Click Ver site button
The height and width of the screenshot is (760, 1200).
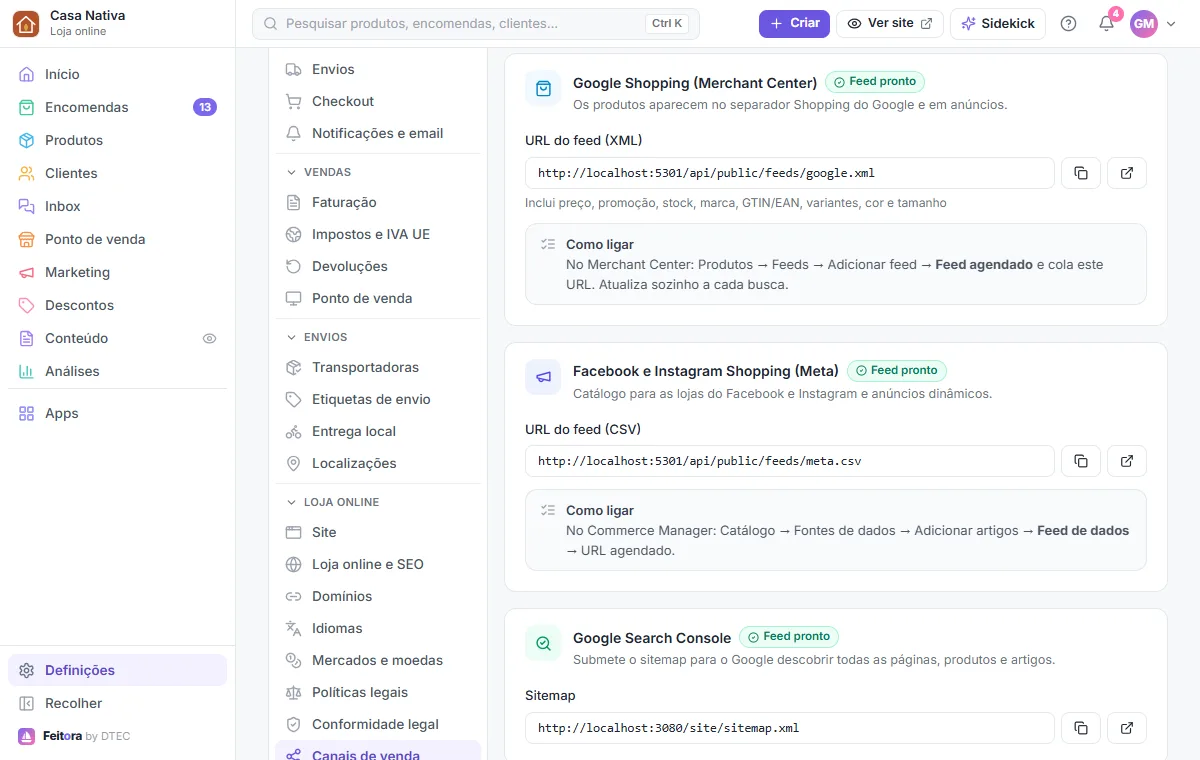point(890,23)
